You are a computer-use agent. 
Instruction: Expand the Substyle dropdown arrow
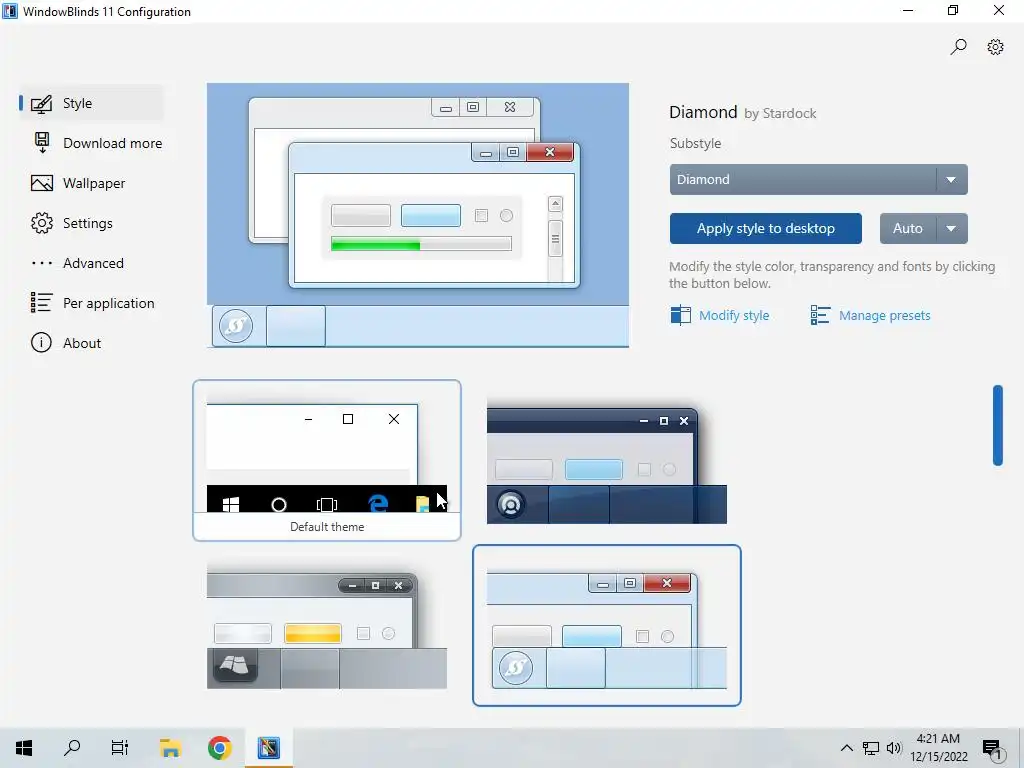point(952,180)
